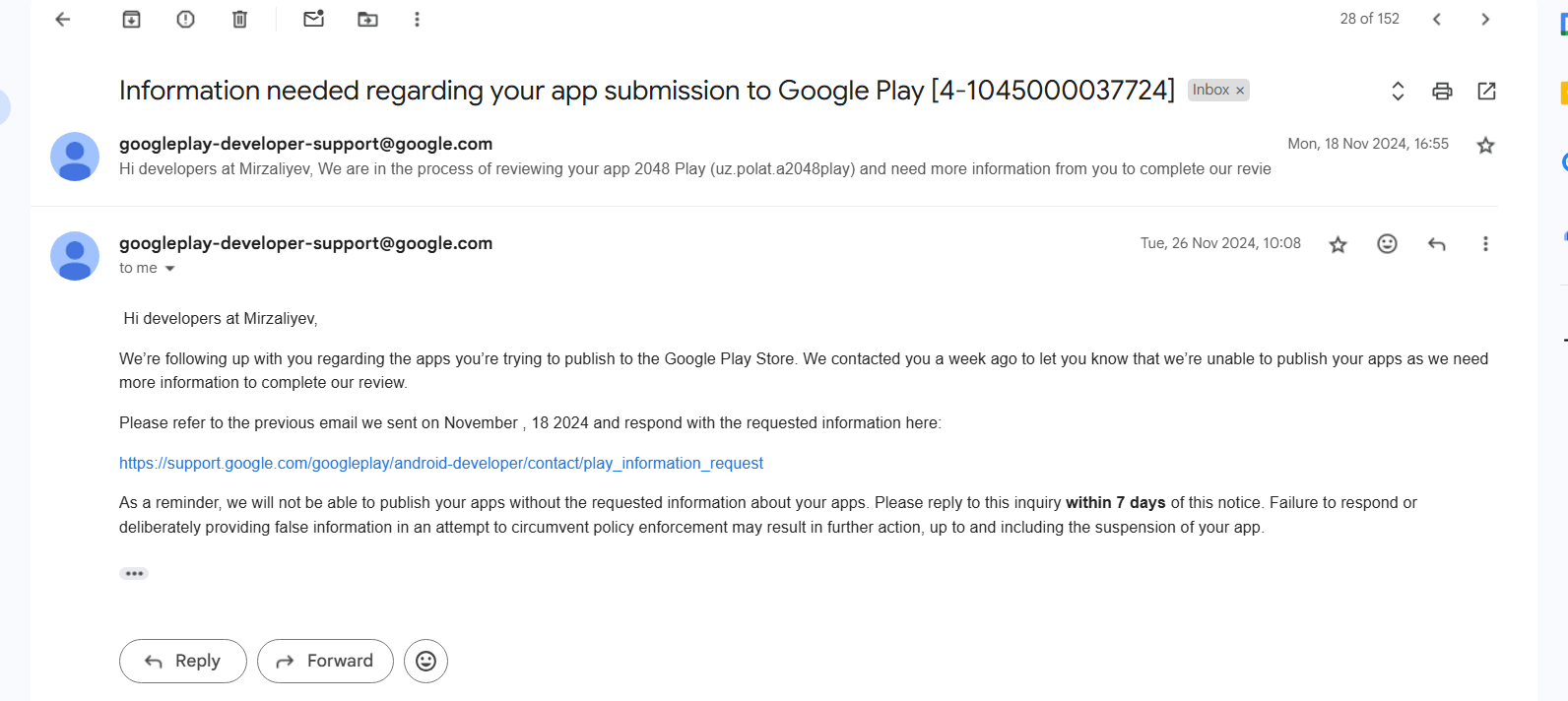
Task: Mark the conversation as unread
Action: [x=313, y=20]
